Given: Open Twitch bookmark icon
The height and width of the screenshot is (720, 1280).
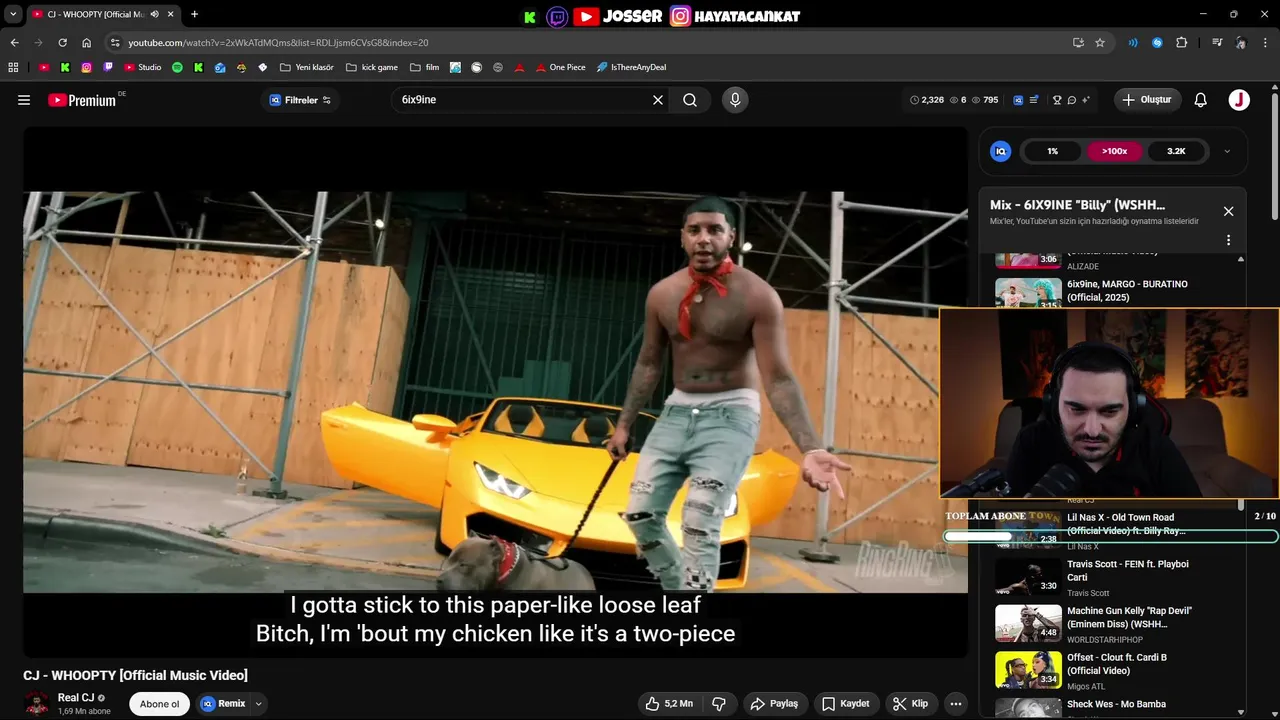Looking at the screenshot, I should [x=108, y=67].
